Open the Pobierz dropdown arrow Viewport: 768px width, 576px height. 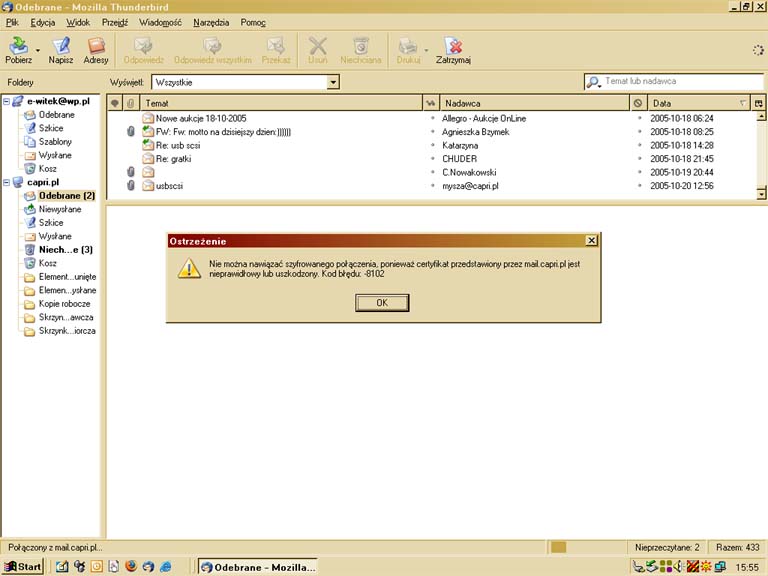pyautogui.click(x=38, y=50)
